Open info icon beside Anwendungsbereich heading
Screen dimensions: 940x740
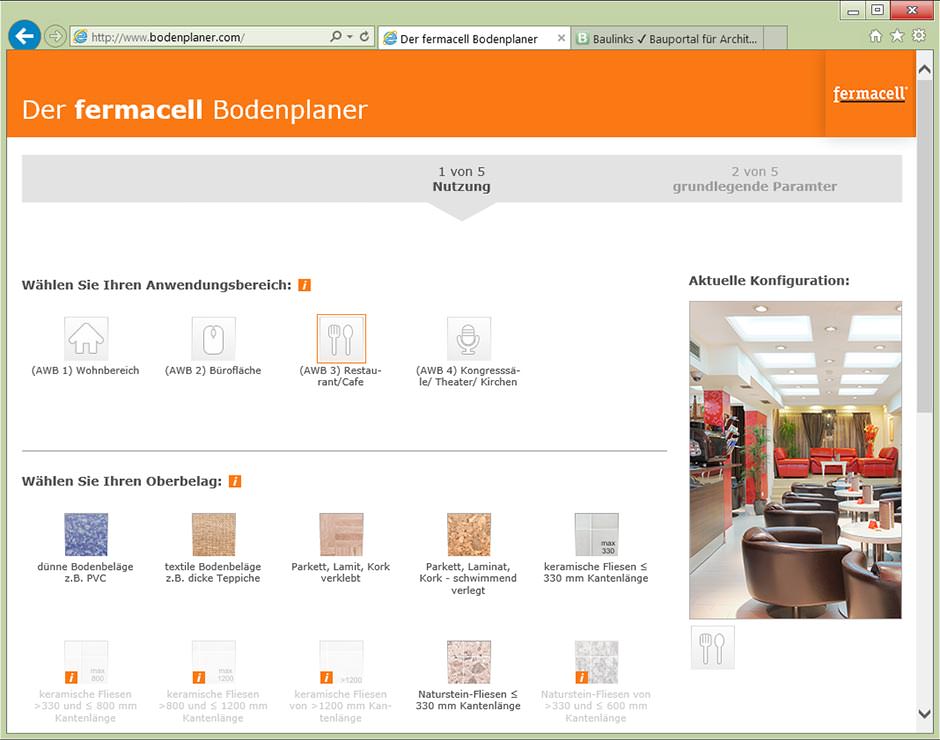[x=305, y=285]
